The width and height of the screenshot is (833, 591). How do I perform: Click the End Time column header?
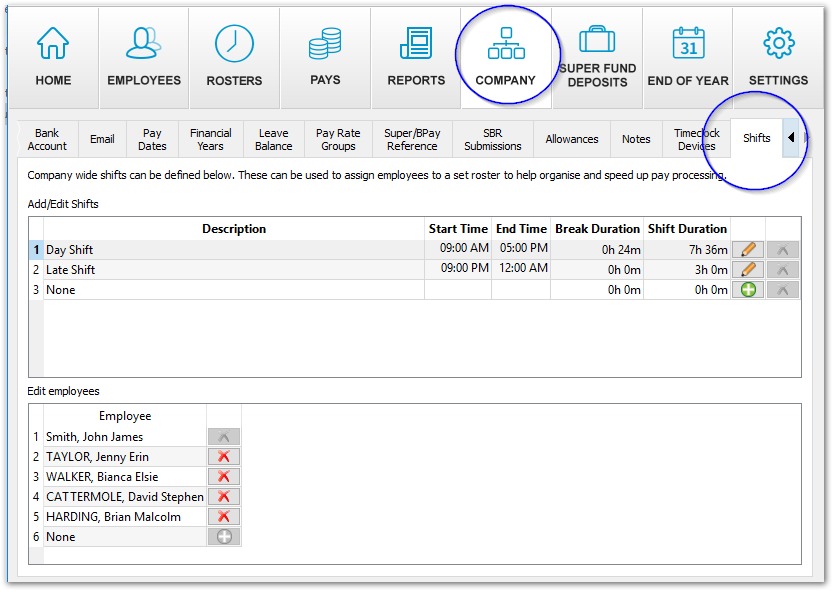tap(521, 229)
